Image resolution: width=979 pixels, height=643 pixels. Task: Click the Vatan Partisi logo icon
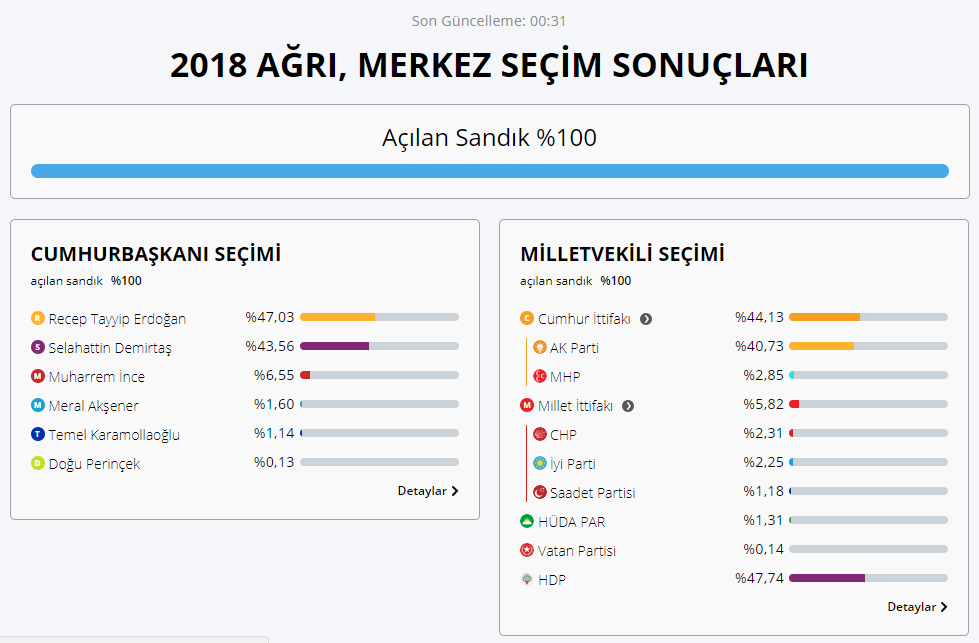[527, 551]
